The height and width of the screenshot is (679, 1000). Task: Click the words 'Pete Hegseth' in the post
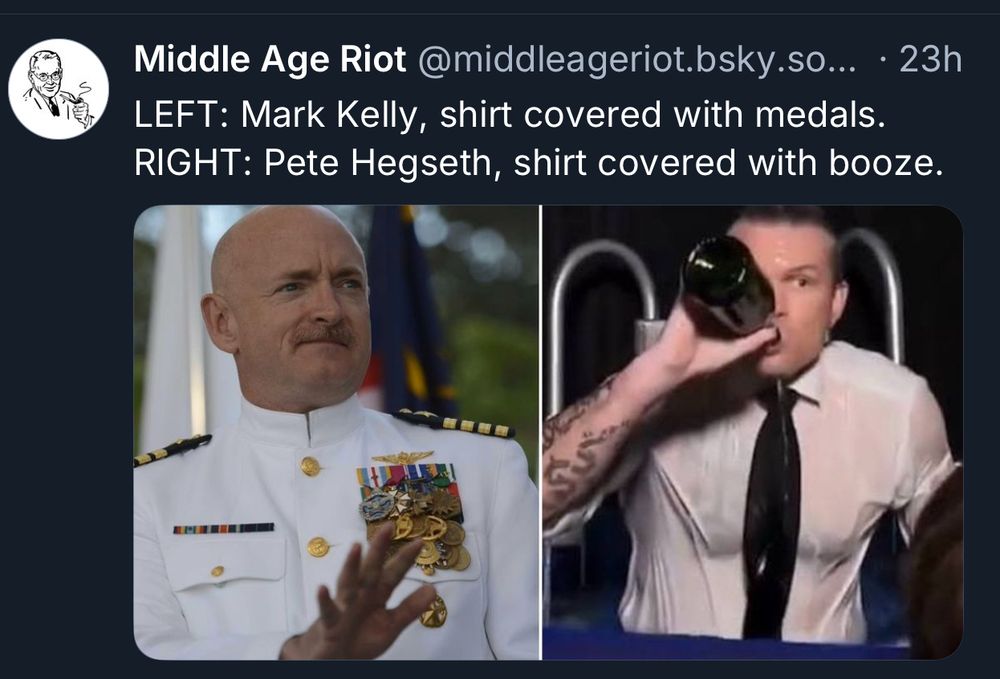click(378, 163)
